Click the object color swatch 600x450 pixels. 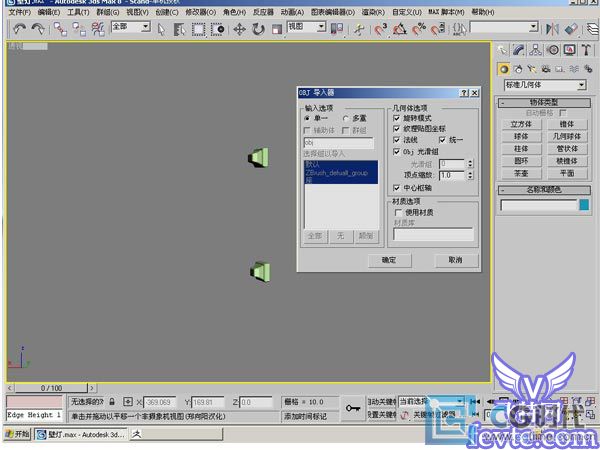584,205
